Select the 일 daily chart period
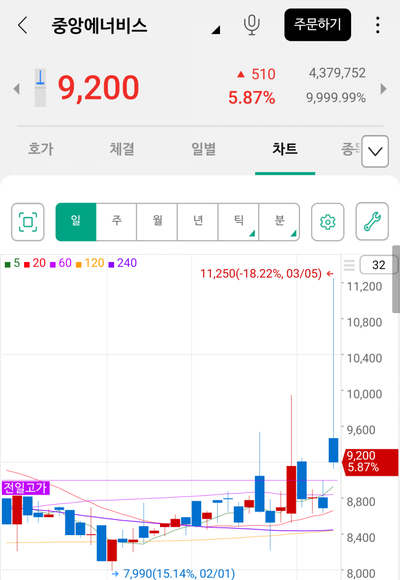The image size is (400, 580). point(76,222)
